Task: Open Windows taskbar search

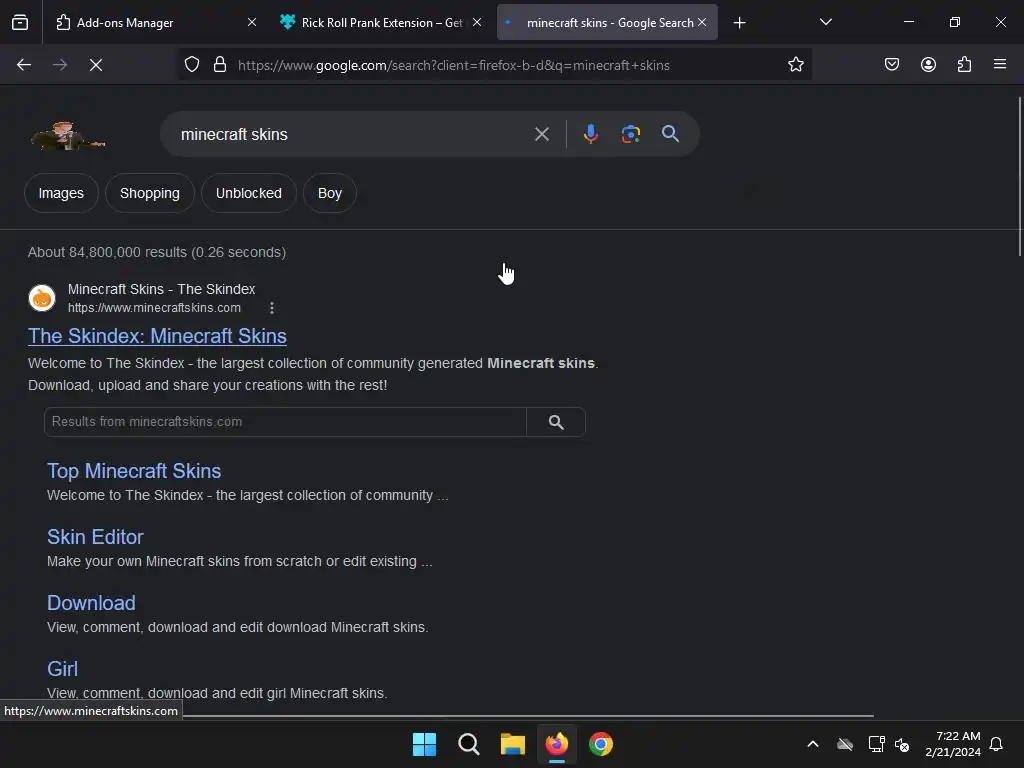Action: tap(469, 744)
